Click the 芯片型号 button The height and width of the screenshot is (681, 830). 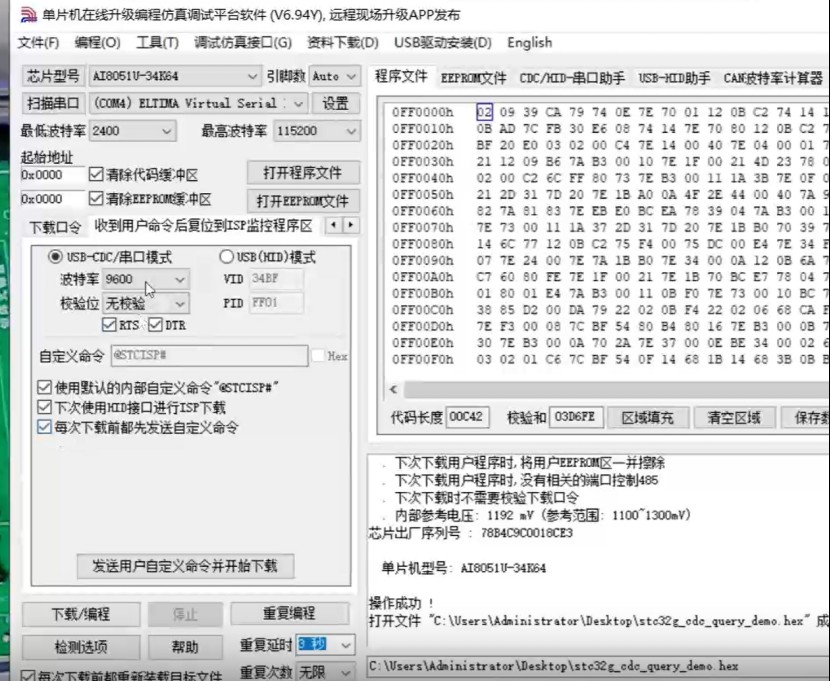(53, 76)
